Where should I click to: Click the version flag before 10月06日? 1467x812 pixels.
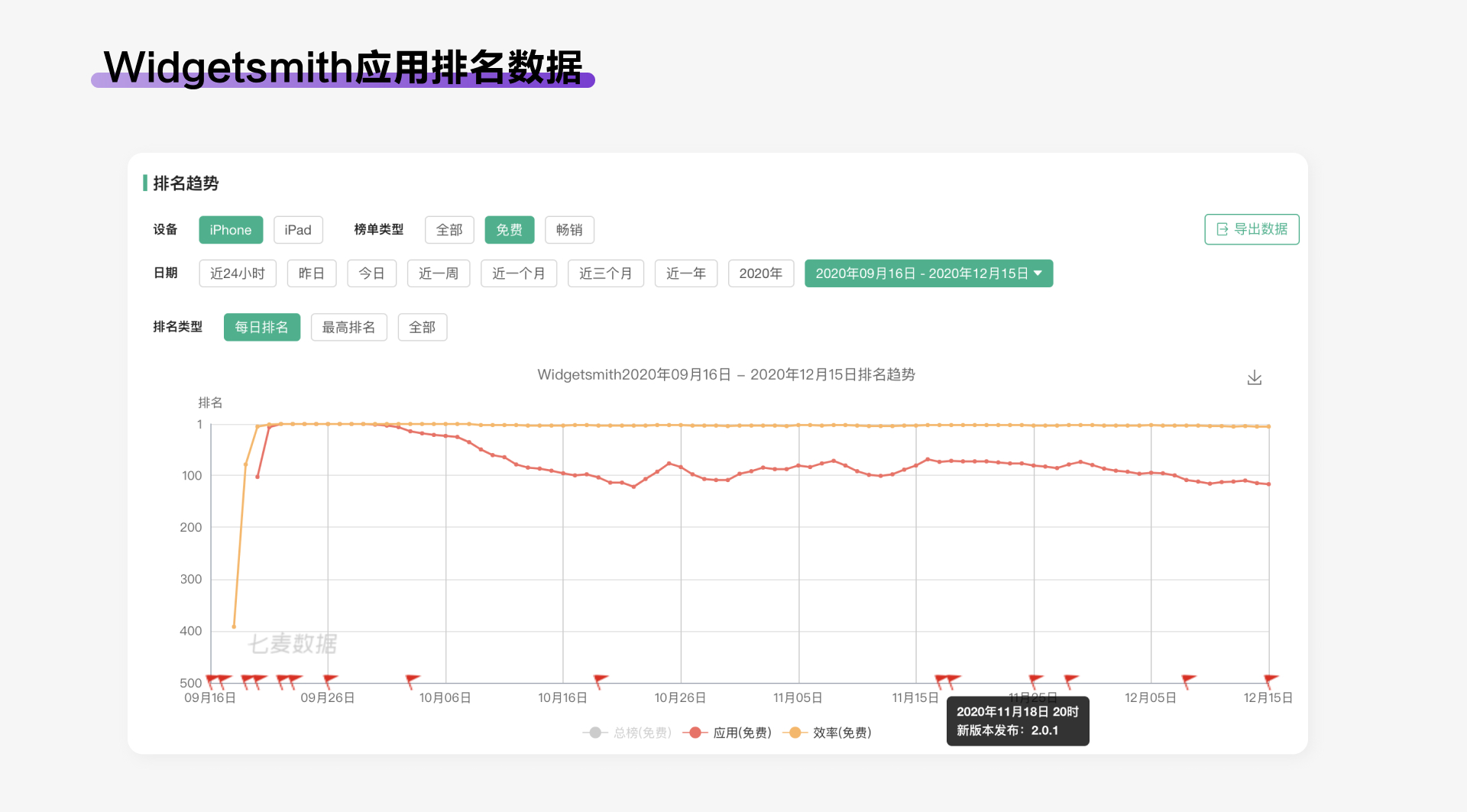pos(413,680)
